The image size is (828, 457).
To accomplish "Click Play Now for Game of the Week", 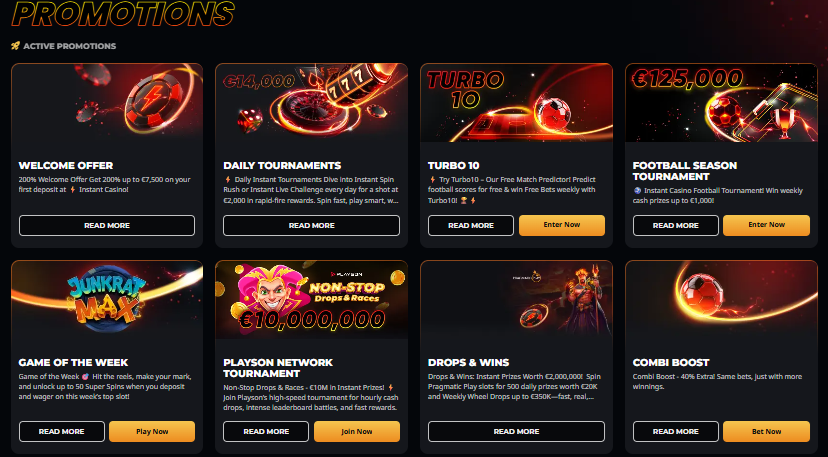I will tap(152, 432).
